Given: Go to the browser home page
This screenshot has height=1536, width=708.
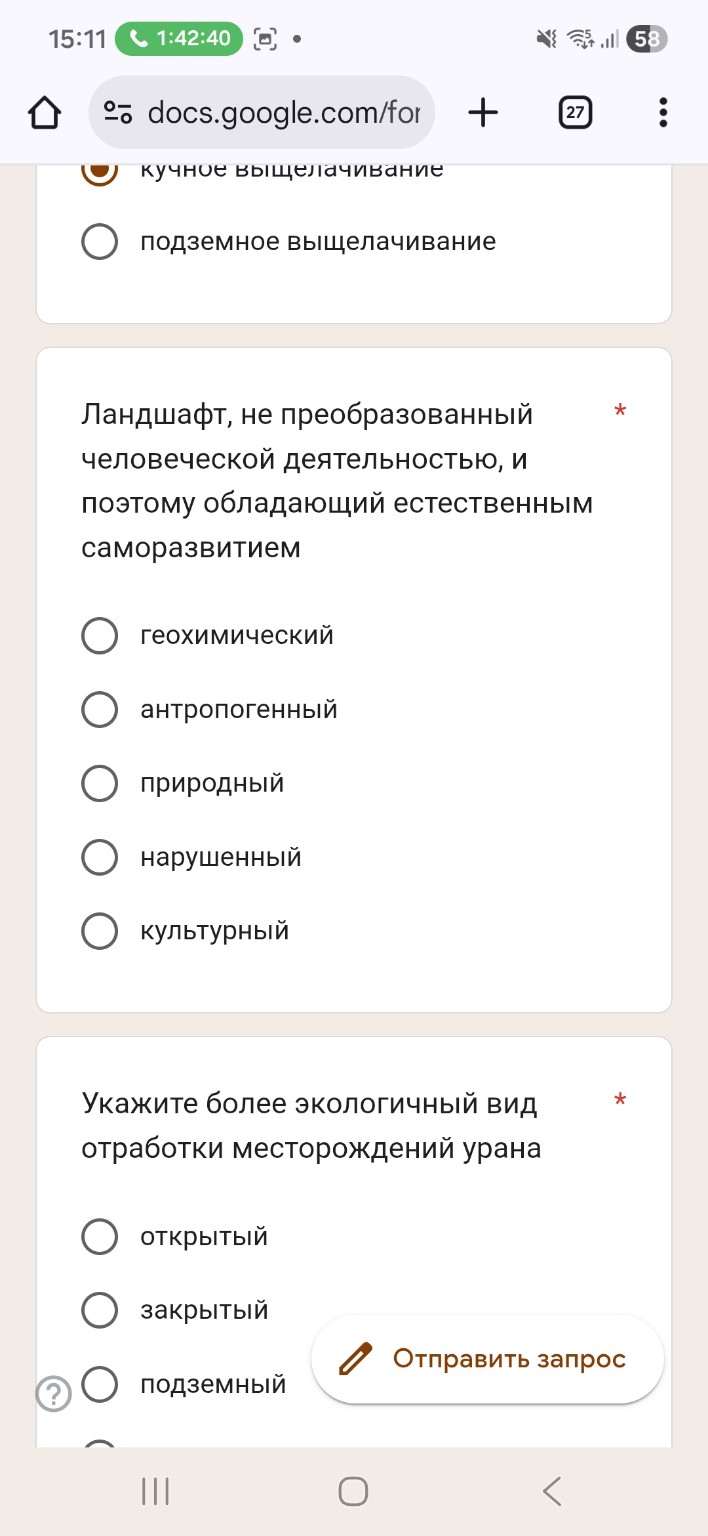Looking at the screenshot, I should click(x=44, y=112).
